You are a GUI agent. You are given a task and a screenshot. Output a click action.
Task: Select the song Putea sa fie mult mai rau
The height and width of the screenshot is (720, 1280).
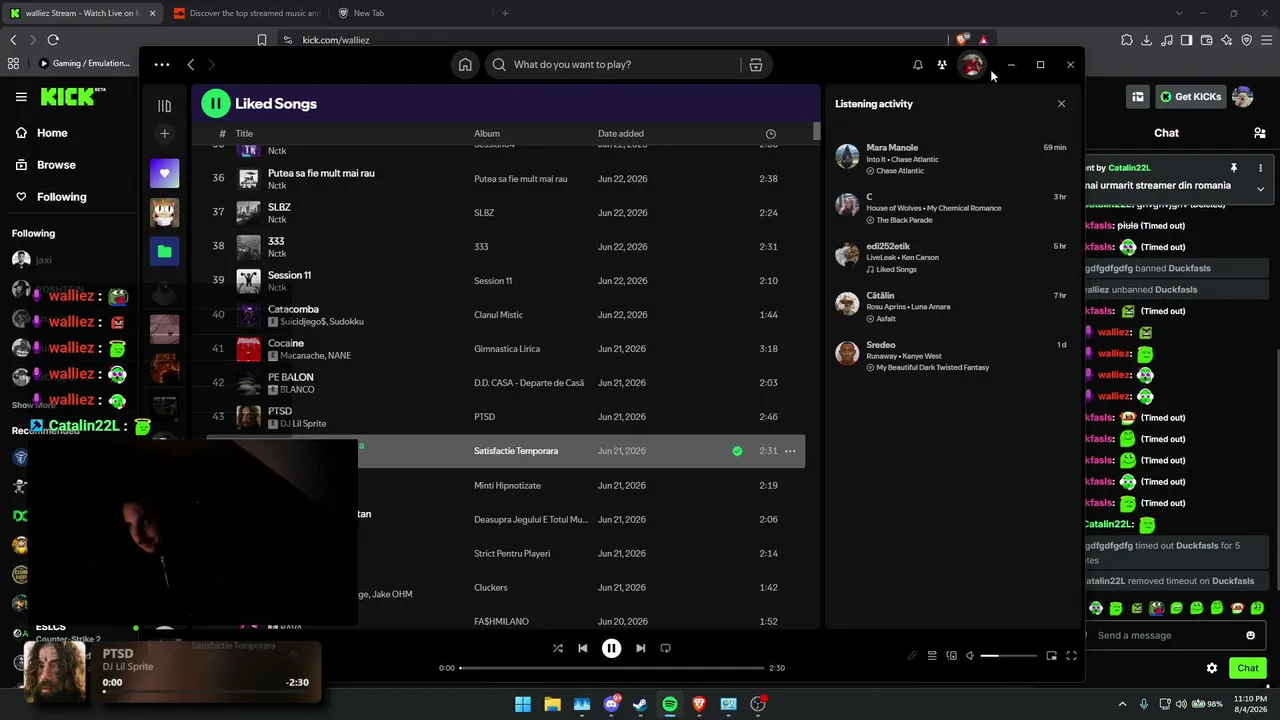point(321,173)
